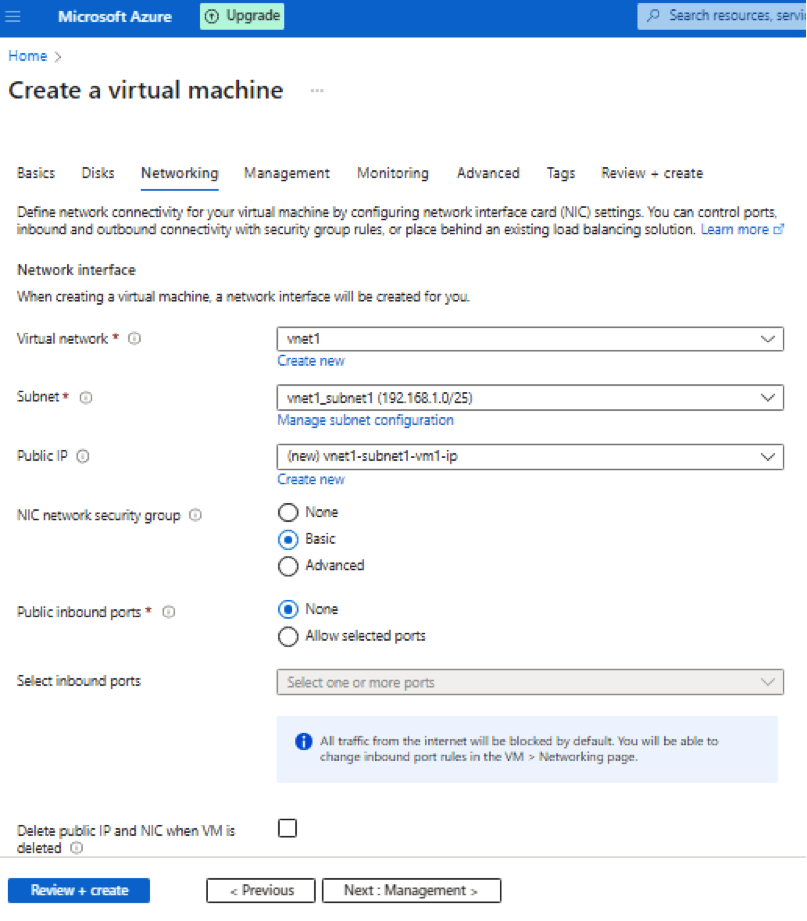Click NIC network security group info icon

196,516
